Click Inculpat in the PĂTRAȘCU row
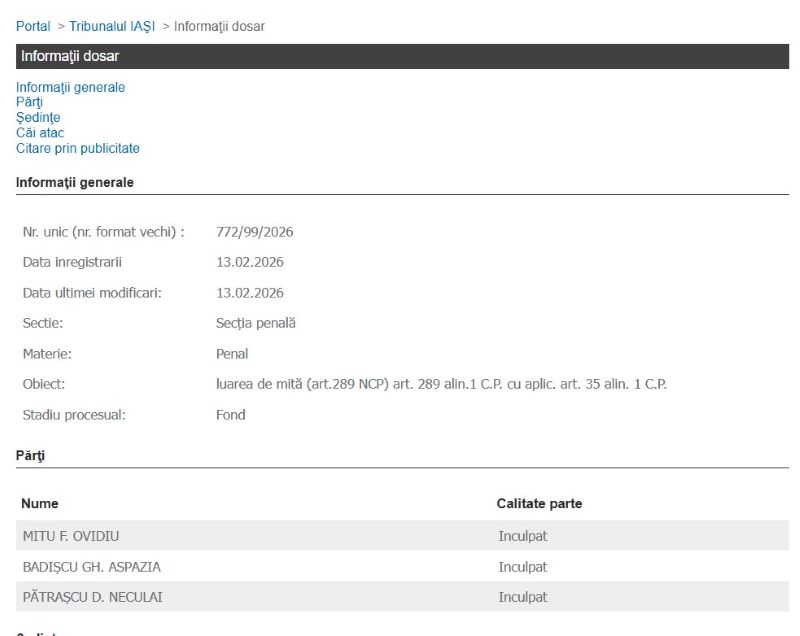This screenshot has height=636, width=800. (523, 597)
